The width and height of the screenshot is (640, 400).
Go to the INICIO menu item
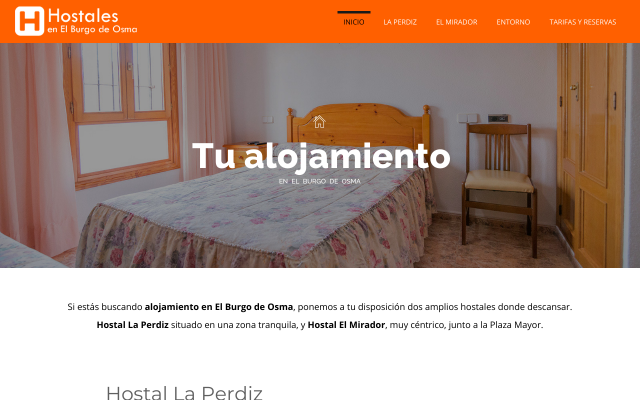[x=353, y=22]
